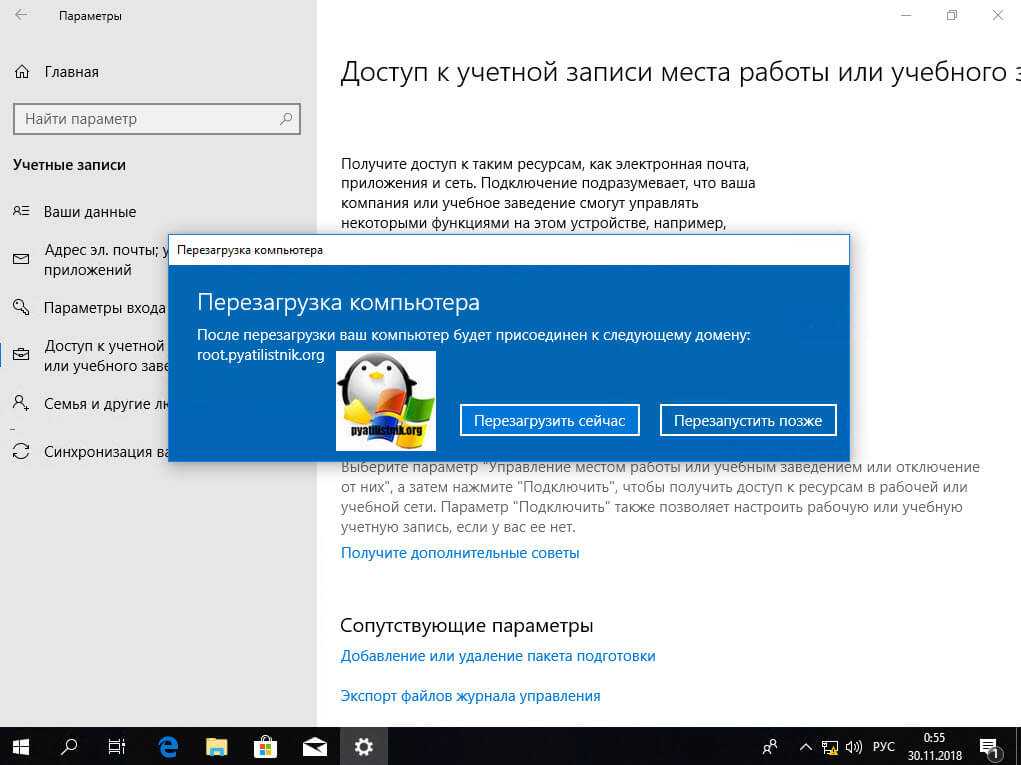
Task: Open Главная home in settings sidebar
Action: (x=70, y=72)
